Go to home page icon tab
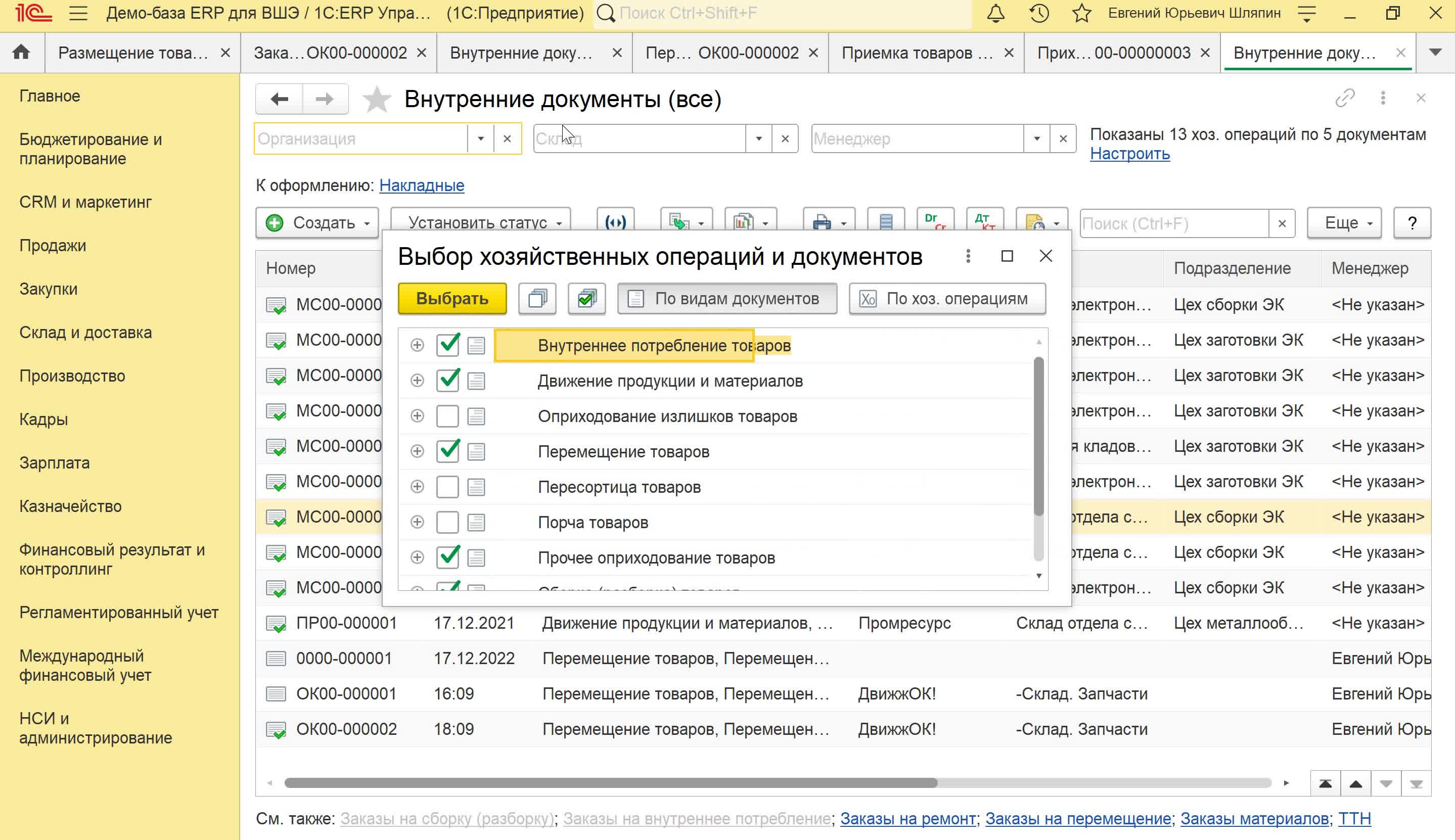The width and height of the screenshot is (1455, 840). click(x=21, y=53)
